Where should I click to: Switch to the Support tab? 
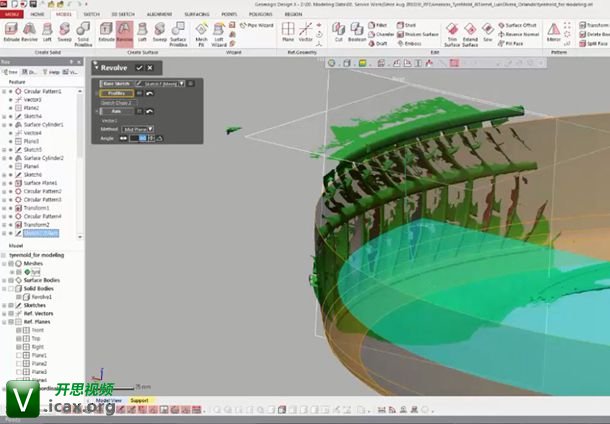pyautogui.click(x=139, y=400)
